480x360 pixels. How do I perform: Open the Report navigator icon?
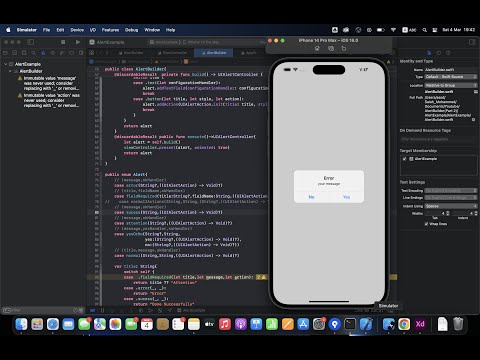81,53
